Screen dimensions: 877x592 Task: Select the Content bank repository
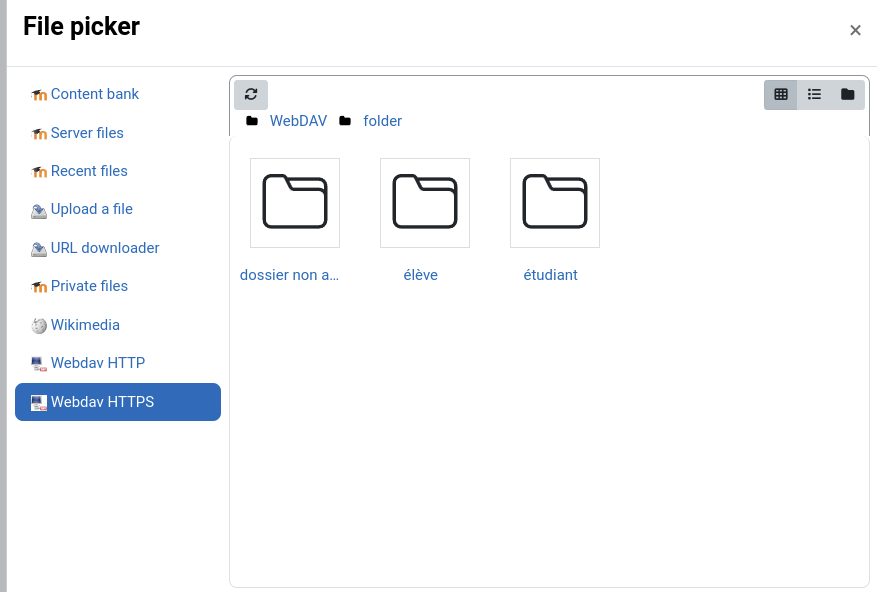coord(118,94)
